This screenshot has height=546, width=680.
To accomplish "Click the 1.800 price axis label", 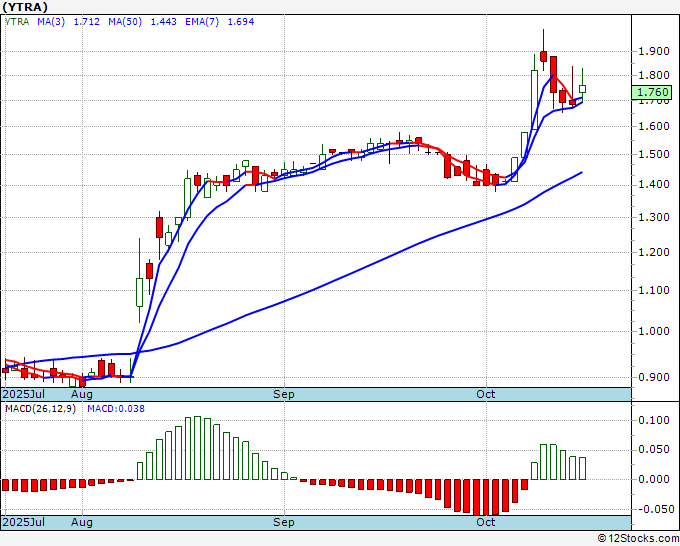I will click(x=654, y=75).
